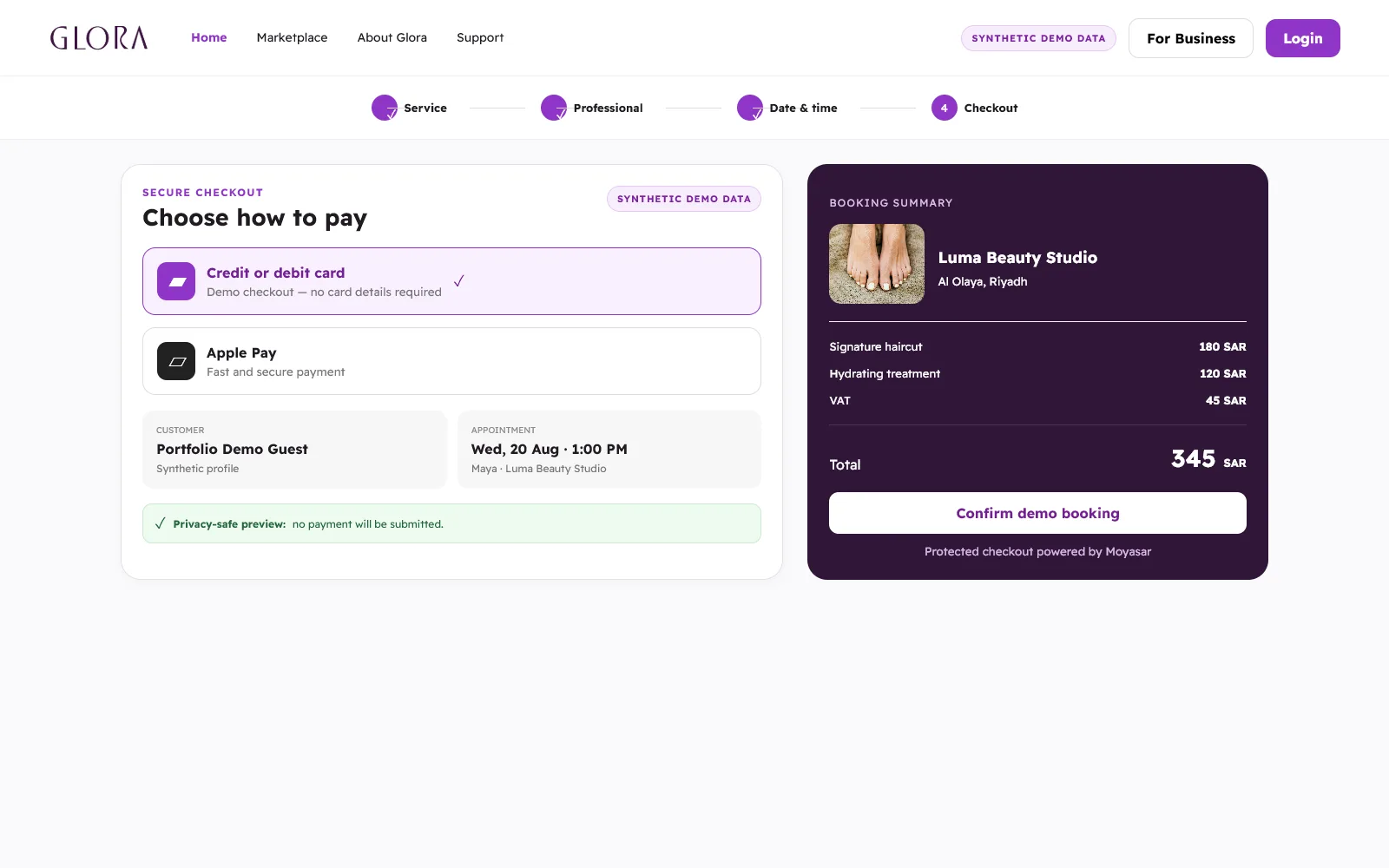Screen dimensions: 1389x868
Task: Select Apple Pay payment option
Action: [451, 361]
